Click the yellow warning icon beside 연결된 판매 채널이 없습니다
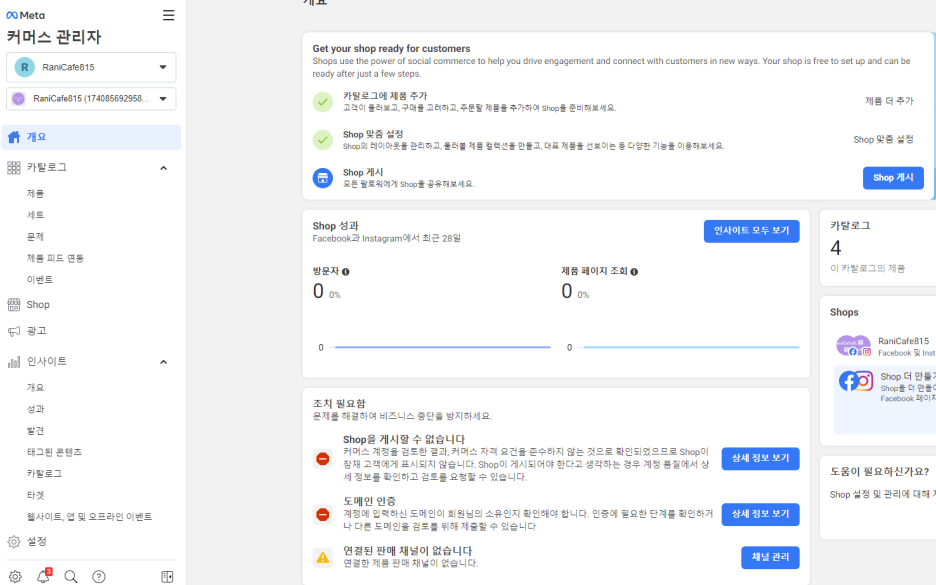 coord(323,558)
